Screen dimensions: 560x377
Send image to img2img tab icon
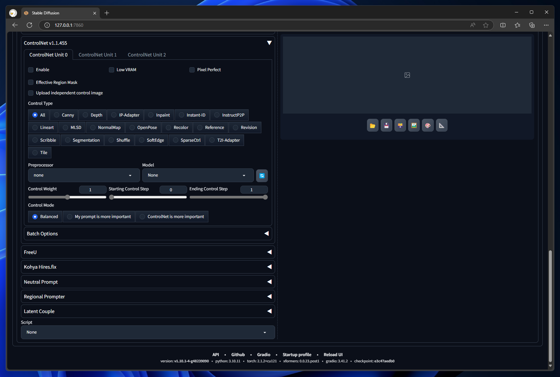(400, 126)
